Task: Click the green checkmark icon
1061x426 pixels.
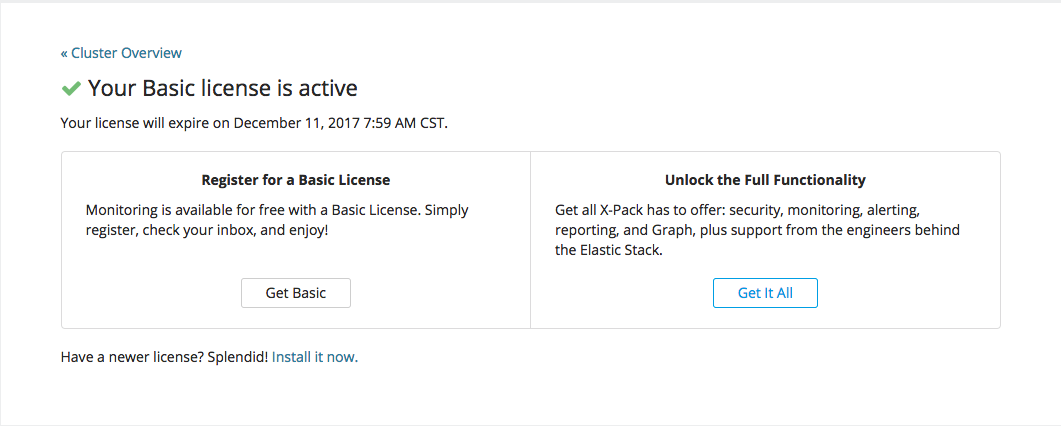Action: pos(71,89)
